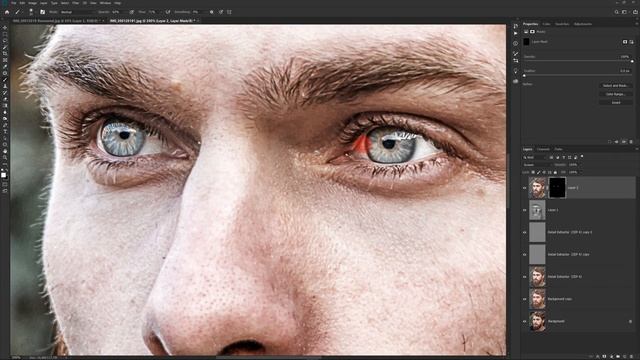The width and height of the screenshot is (640, 360).
Task: Click the symmetry paint options icon
Action: 229,12
